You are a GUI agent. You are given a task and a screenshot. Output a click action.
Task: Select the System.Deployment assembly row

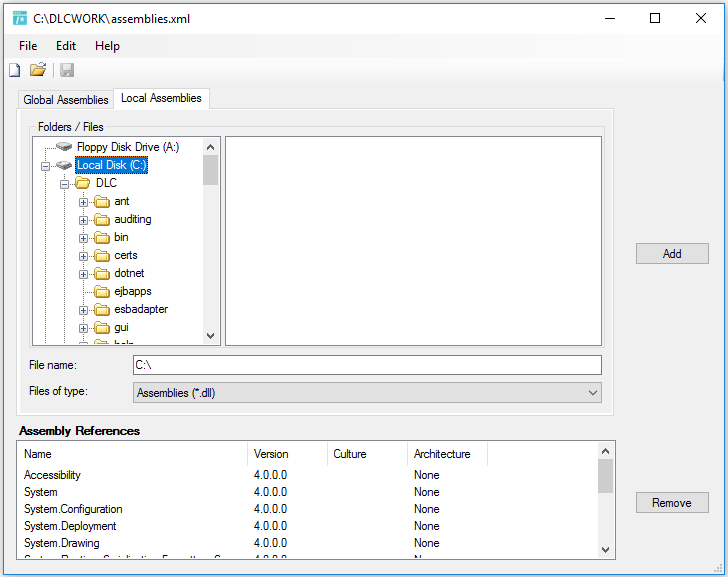(308, 526)
